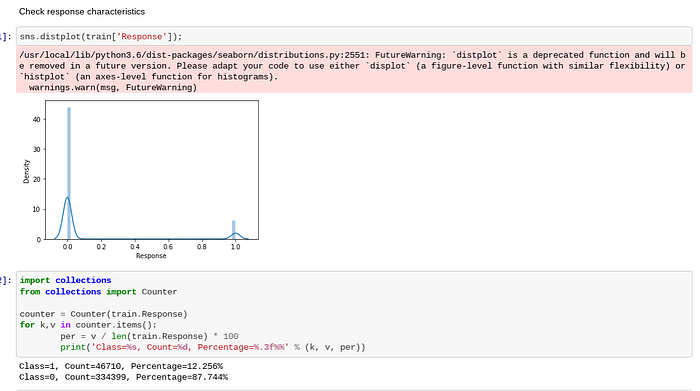Click the input prompt beside the Counter cell
The height and width of the screenshot is (391, 700).
point(5,280)
